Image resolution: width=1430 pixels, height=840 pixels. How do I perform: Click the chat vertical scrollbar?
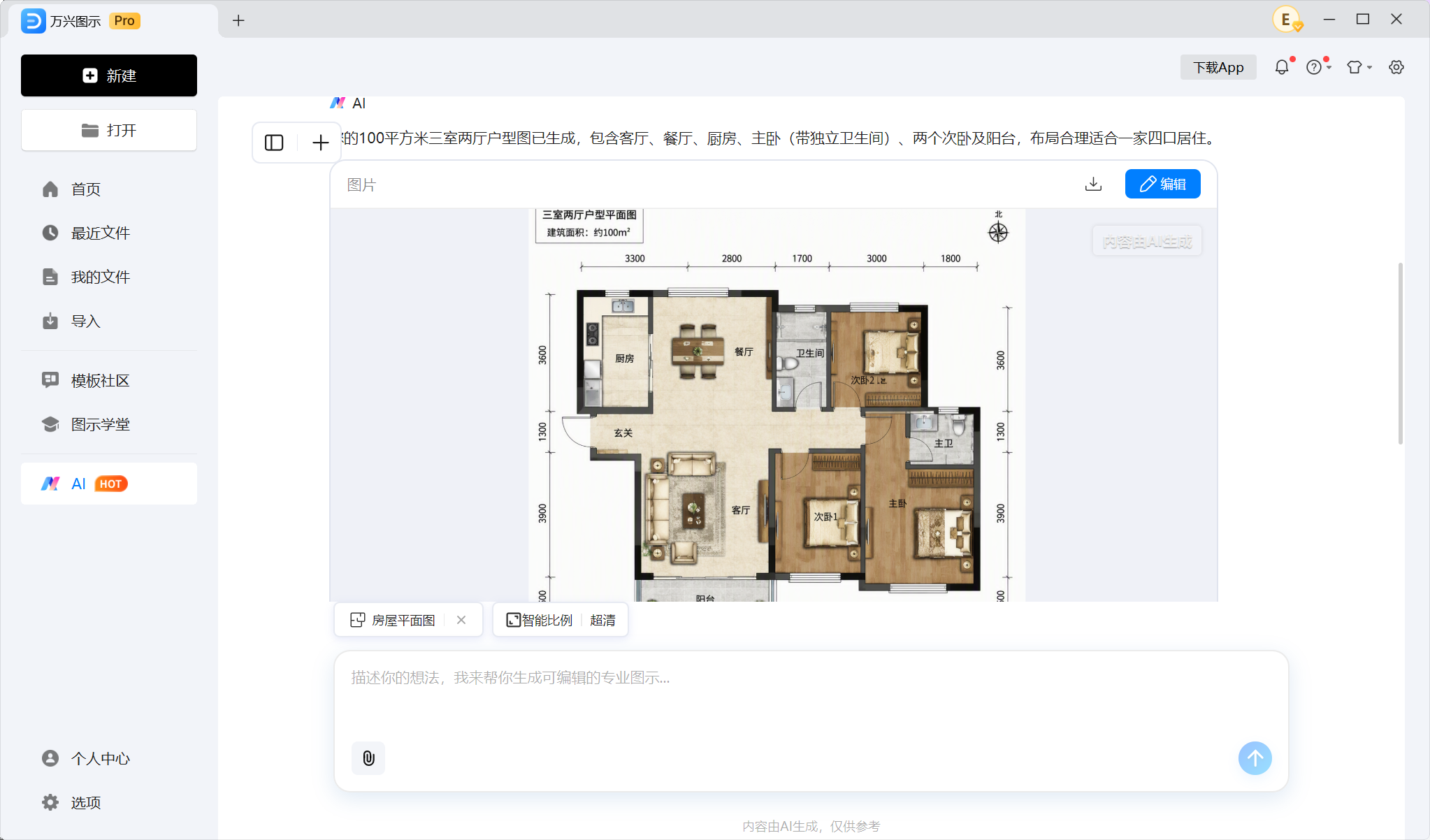[1400, 353]
